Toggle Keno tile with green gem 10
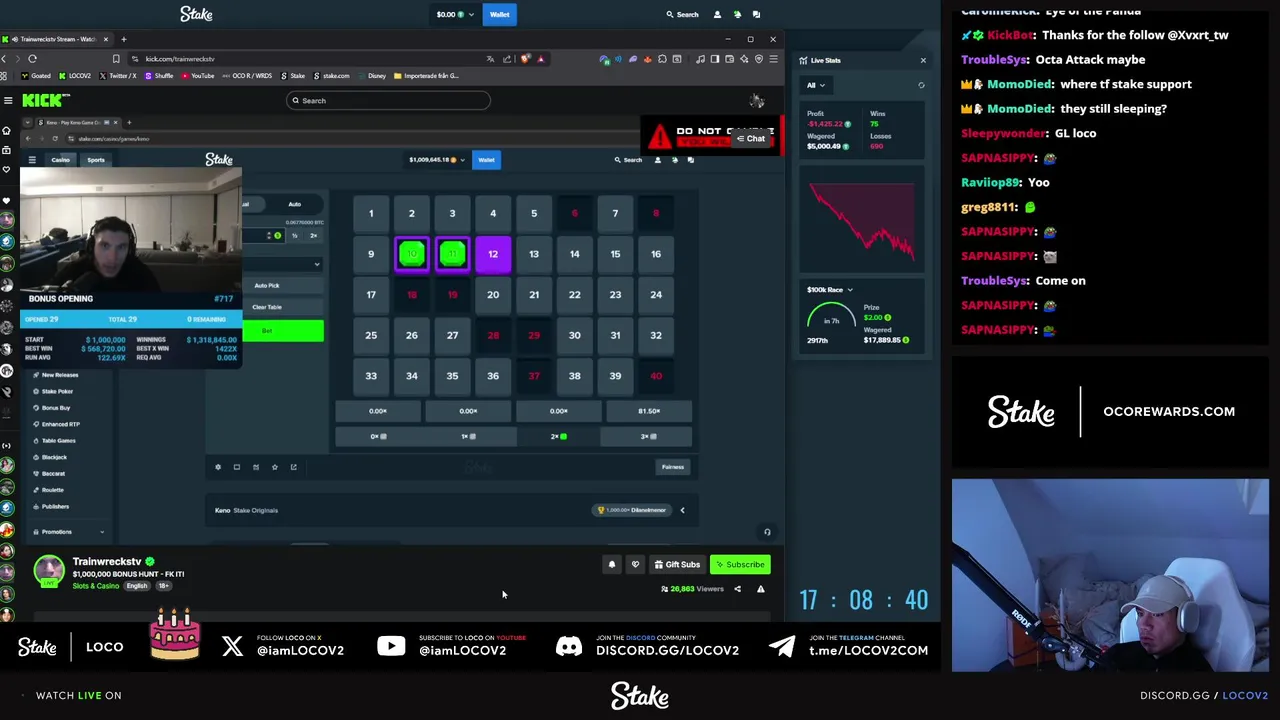 pyautogui.click(x=411, y=255)
